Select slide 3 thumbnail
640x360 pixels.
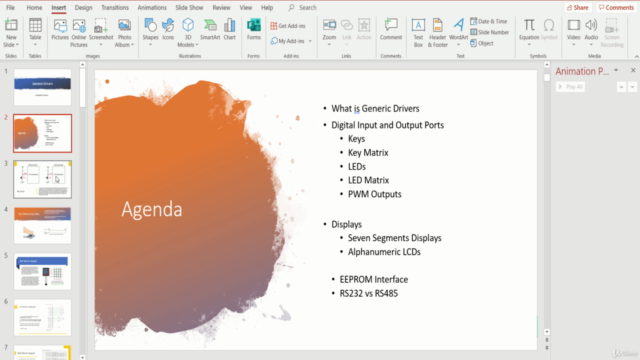tap(42, 179)
